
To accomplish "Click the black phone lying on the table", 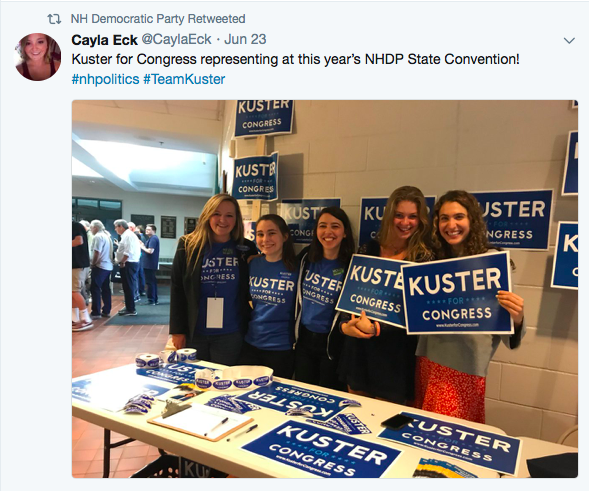I will pos(397,421).
